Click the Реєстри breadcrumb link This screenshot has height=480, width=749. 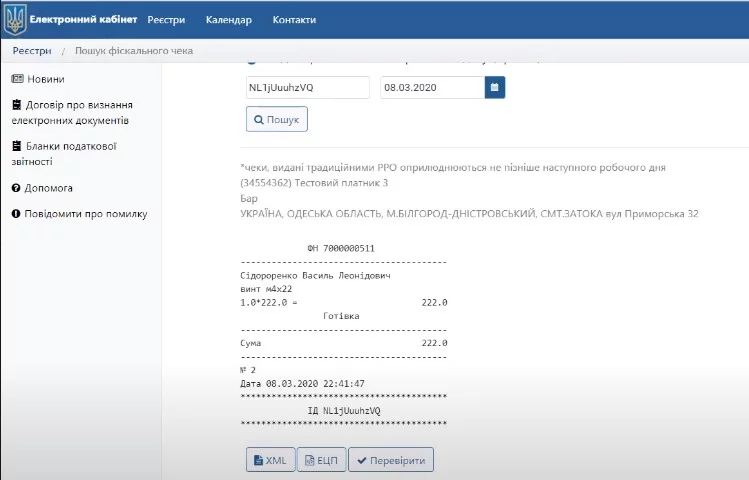click(32, 51)
